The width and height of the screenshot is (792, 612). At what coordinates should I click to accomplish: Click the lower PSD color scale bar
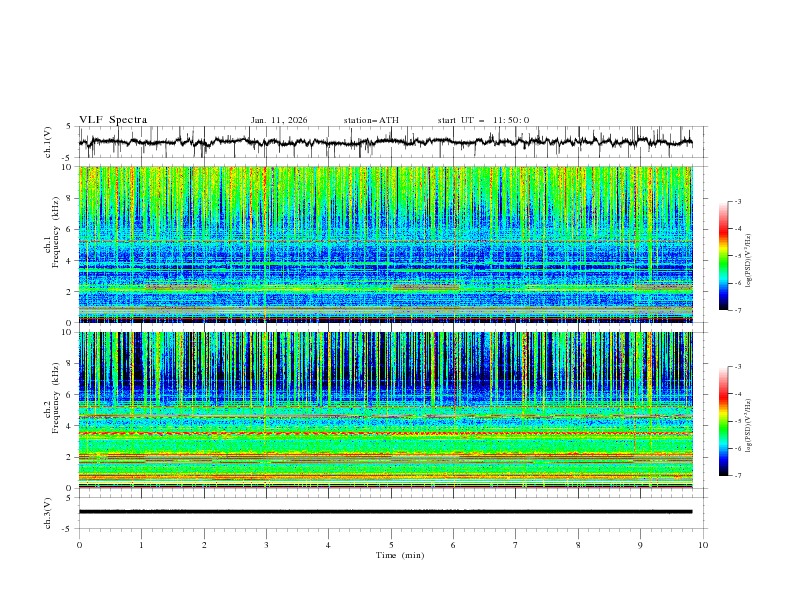point(724,421)
